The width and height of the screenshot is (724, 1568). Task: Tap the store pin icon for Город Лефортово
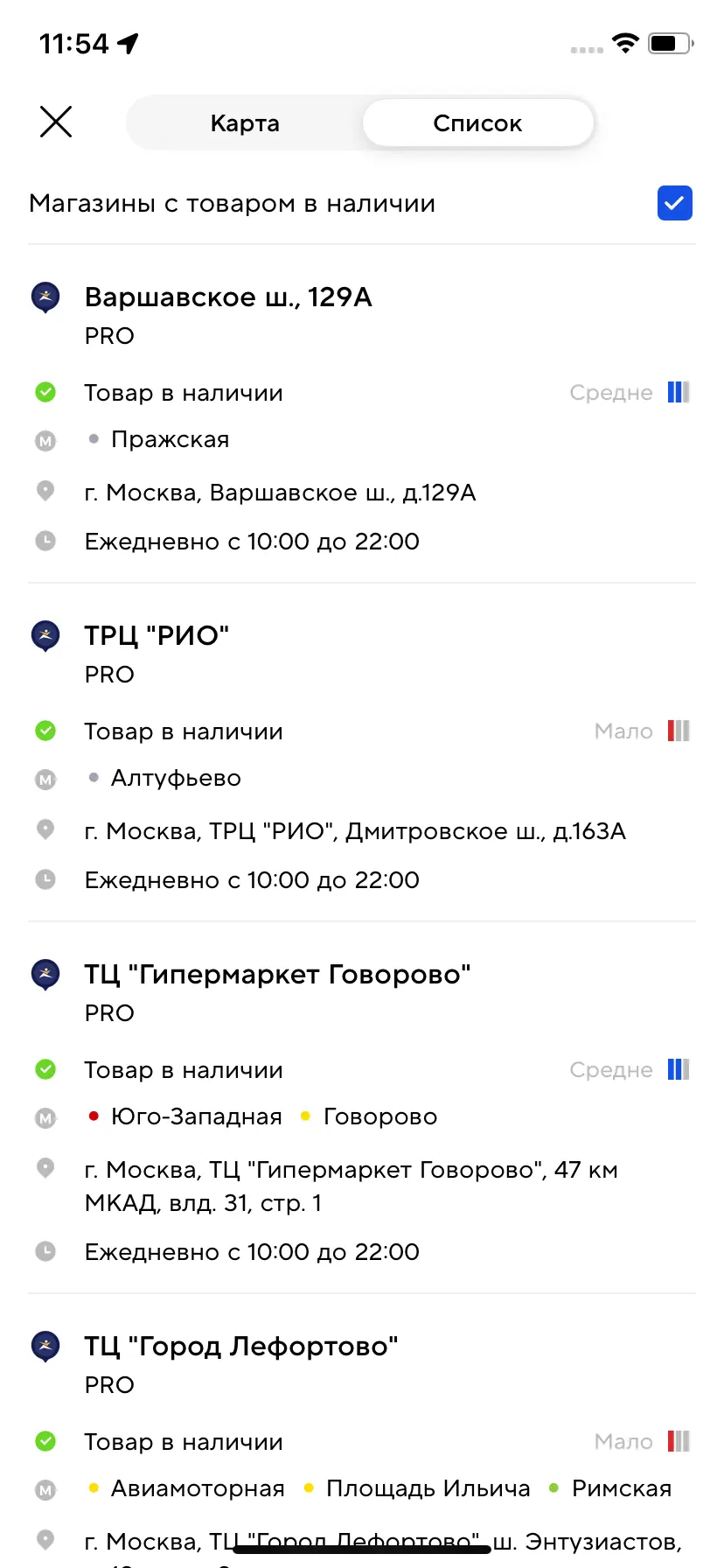click(45, 1347)
